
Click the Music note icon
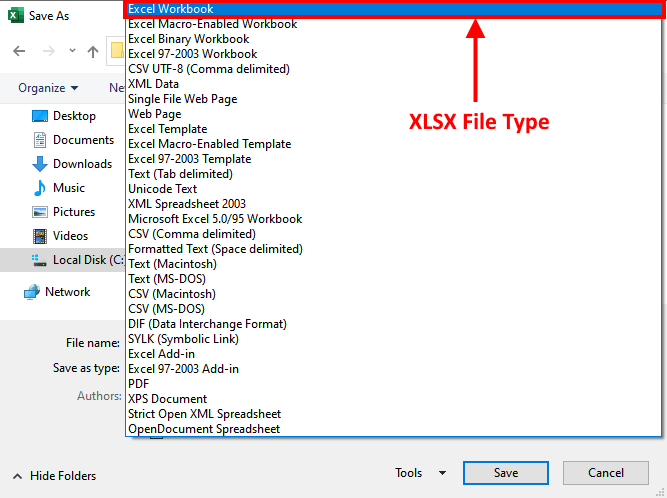[40, 188]
